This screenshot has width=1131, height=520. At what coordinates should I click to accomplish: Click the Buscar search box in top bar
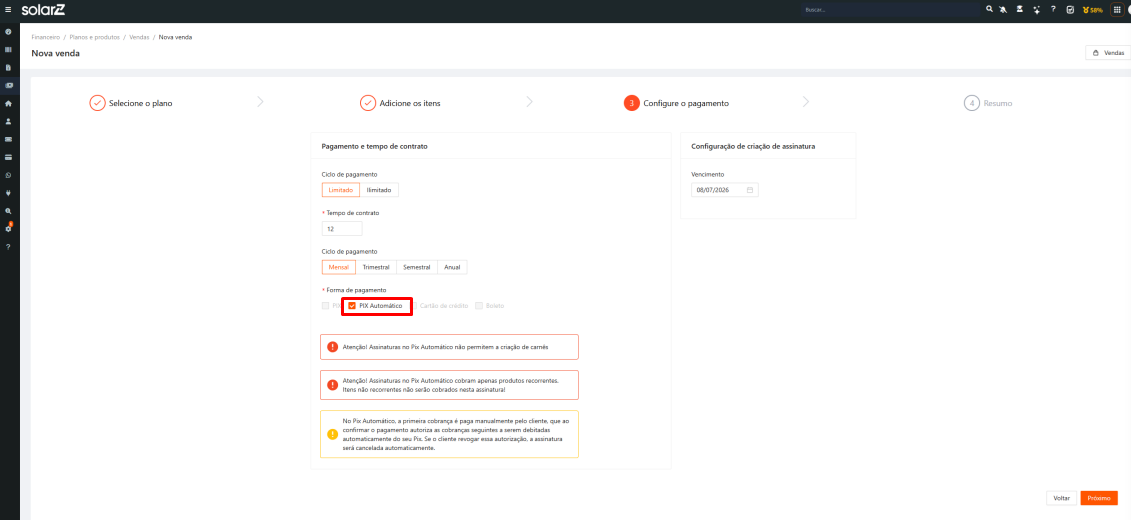(x=892, y=10)
